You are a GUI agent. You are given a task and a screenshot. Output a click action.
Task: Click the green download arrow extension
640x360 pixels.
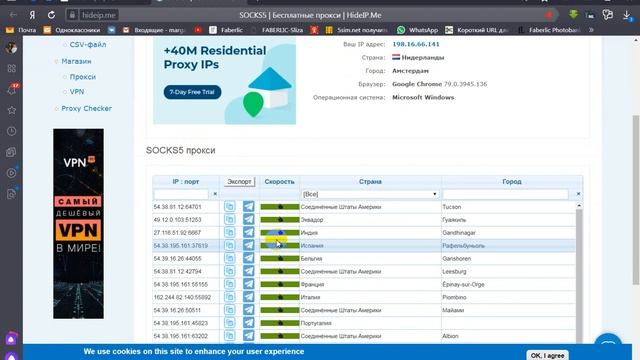click(573, 15)
